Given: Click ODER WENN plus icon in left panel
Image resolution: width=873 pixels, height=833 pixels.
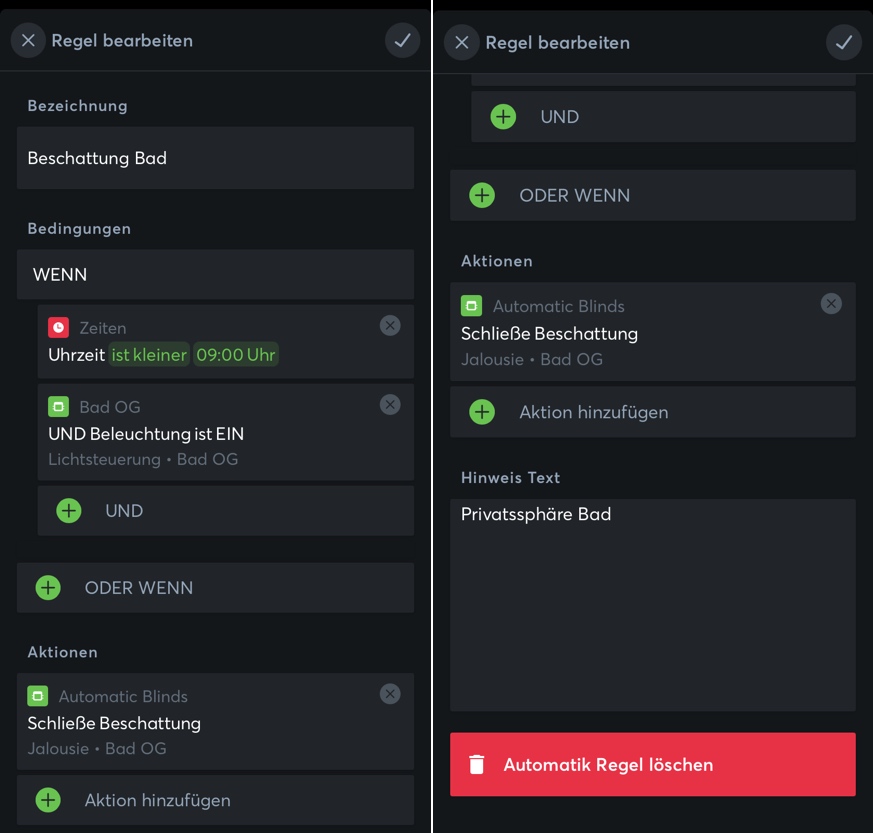Looking at the screenshot, I should pos(48,588).
